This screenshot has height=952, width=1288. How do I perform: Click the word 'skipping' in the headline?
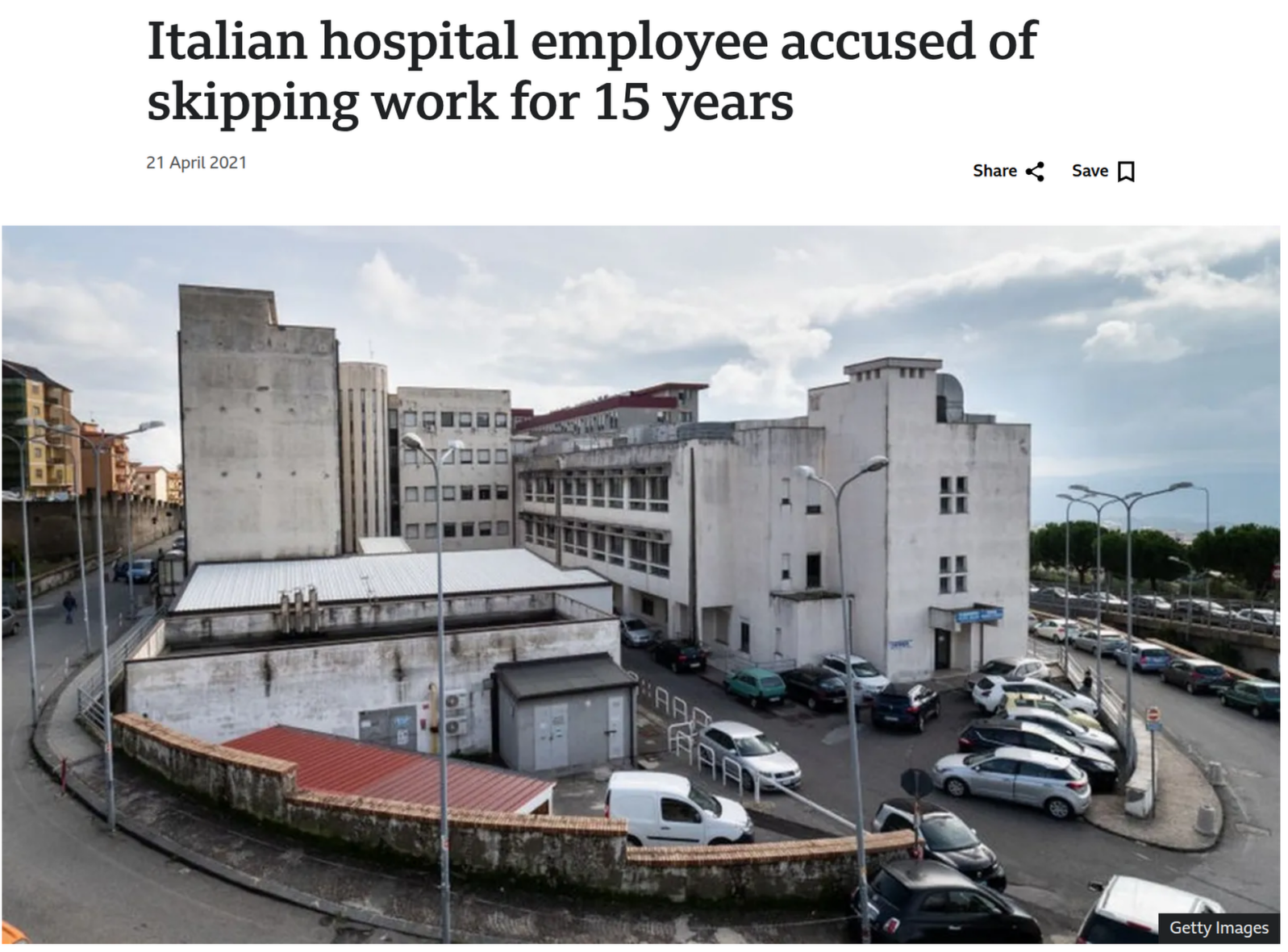[x=252, y=103]
